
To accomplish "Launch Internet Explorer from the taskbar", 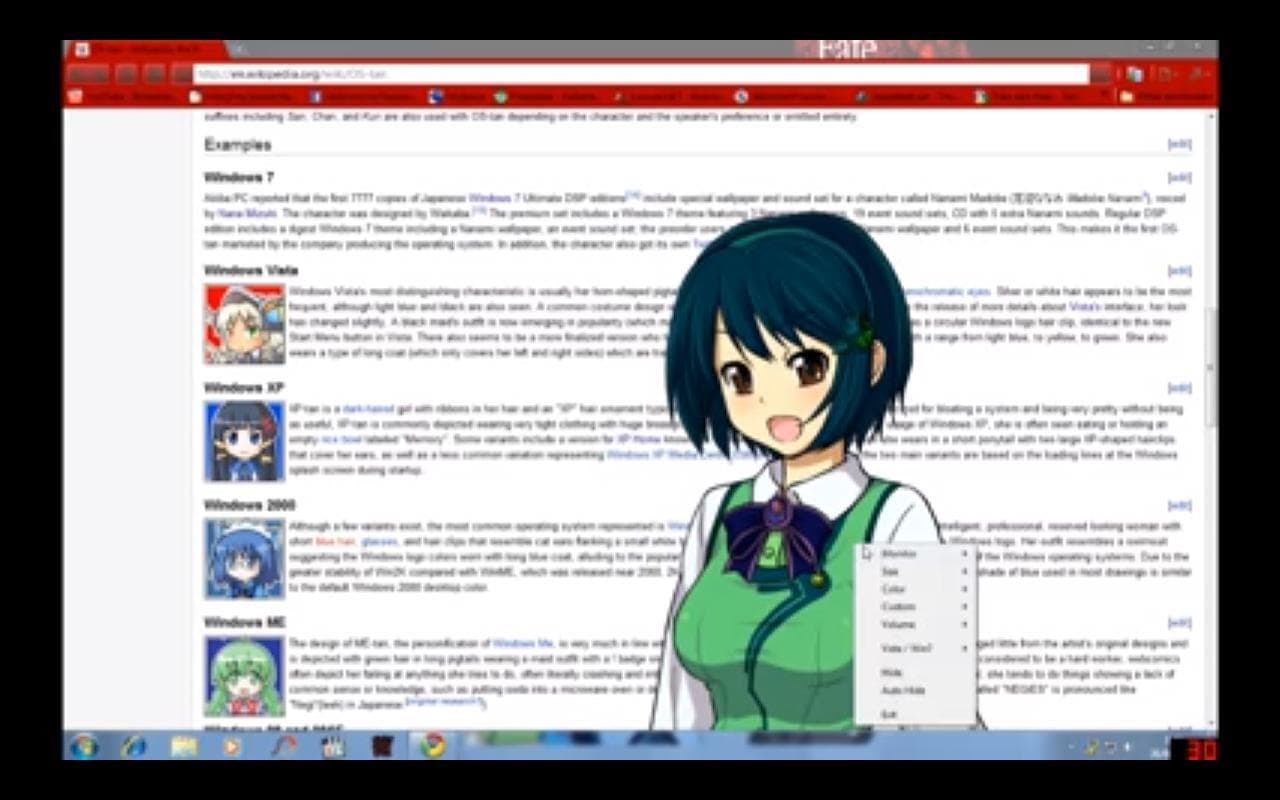I will [133, 746].
